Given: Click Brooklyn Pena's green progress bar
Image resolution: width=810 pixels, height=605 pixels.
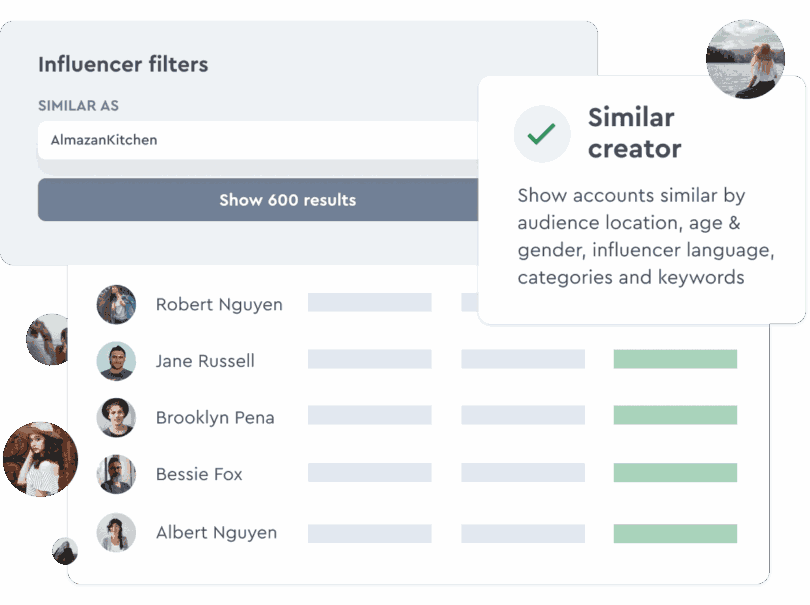Looking at the screenshot, I should (x=674, y=415).
